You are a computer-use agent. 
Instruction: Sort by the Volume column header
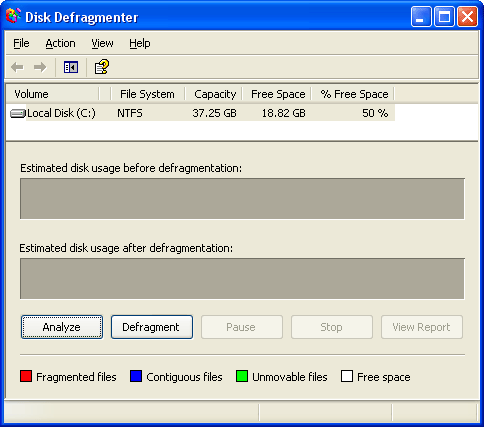click(53, 94)
